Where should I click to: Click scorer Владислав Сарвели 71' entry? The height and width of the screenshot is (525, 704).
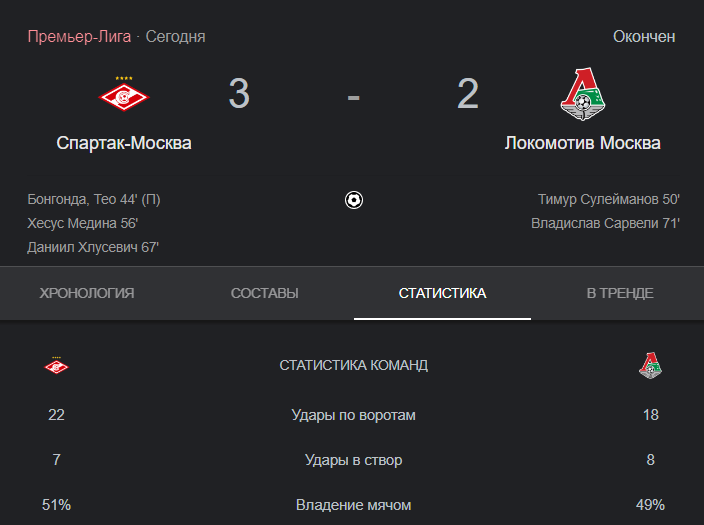click(605, 223)
